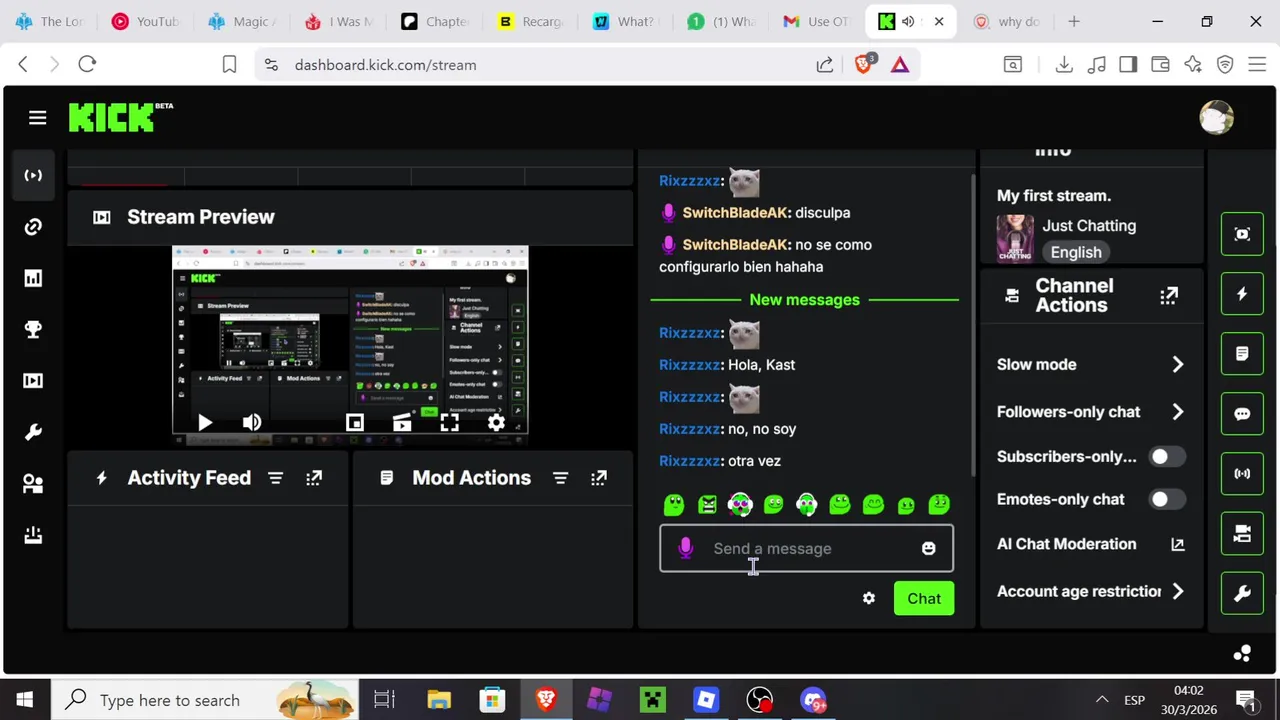Click the first green blob emote in emote bar
This screenshot has height=720, width=1280.
[x=674, y=505]
